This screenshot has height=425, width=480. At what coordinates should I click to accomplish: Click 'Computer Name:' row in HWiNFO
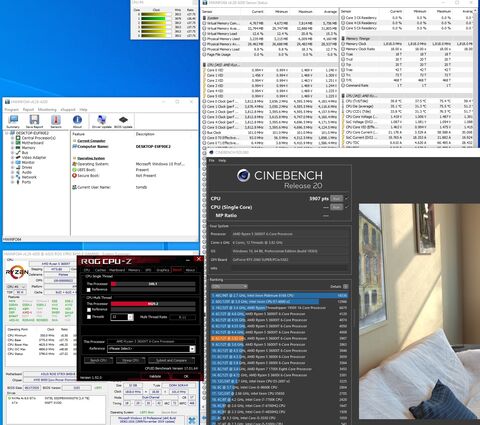coord(133,146)
